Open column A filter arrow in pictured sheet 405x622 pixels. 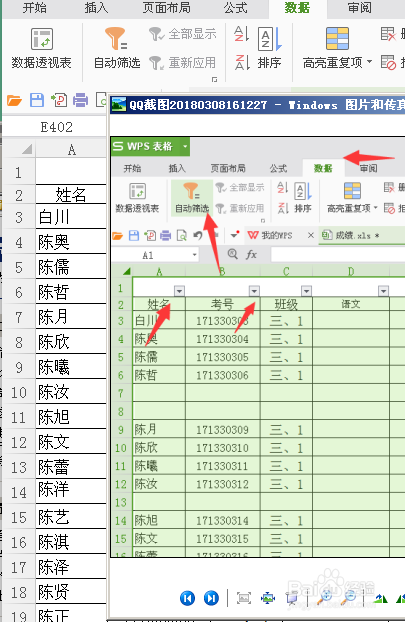[179, 291]
